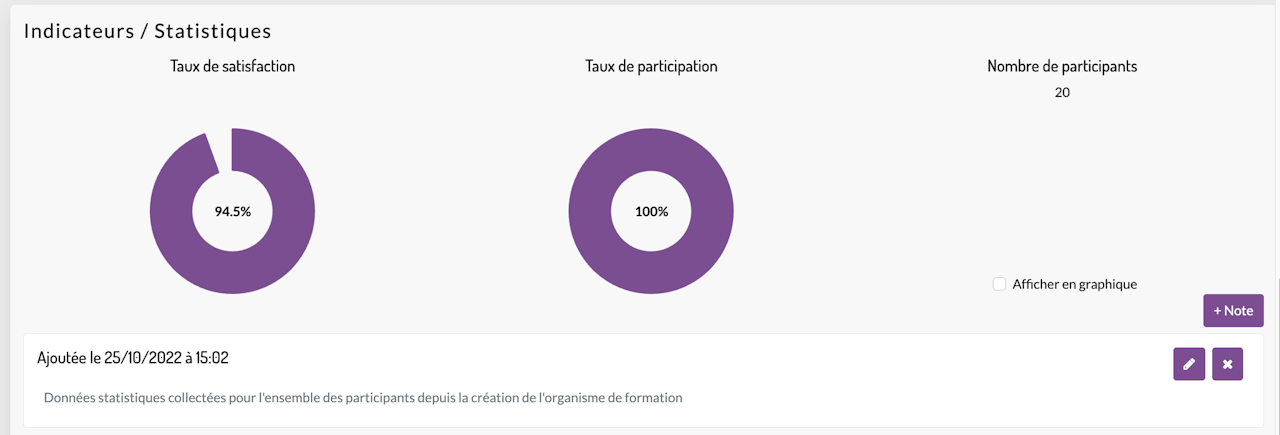The image size is (1280, 435).
Task: Click the purple ring of the satisfaction donut
Action: 170,212
